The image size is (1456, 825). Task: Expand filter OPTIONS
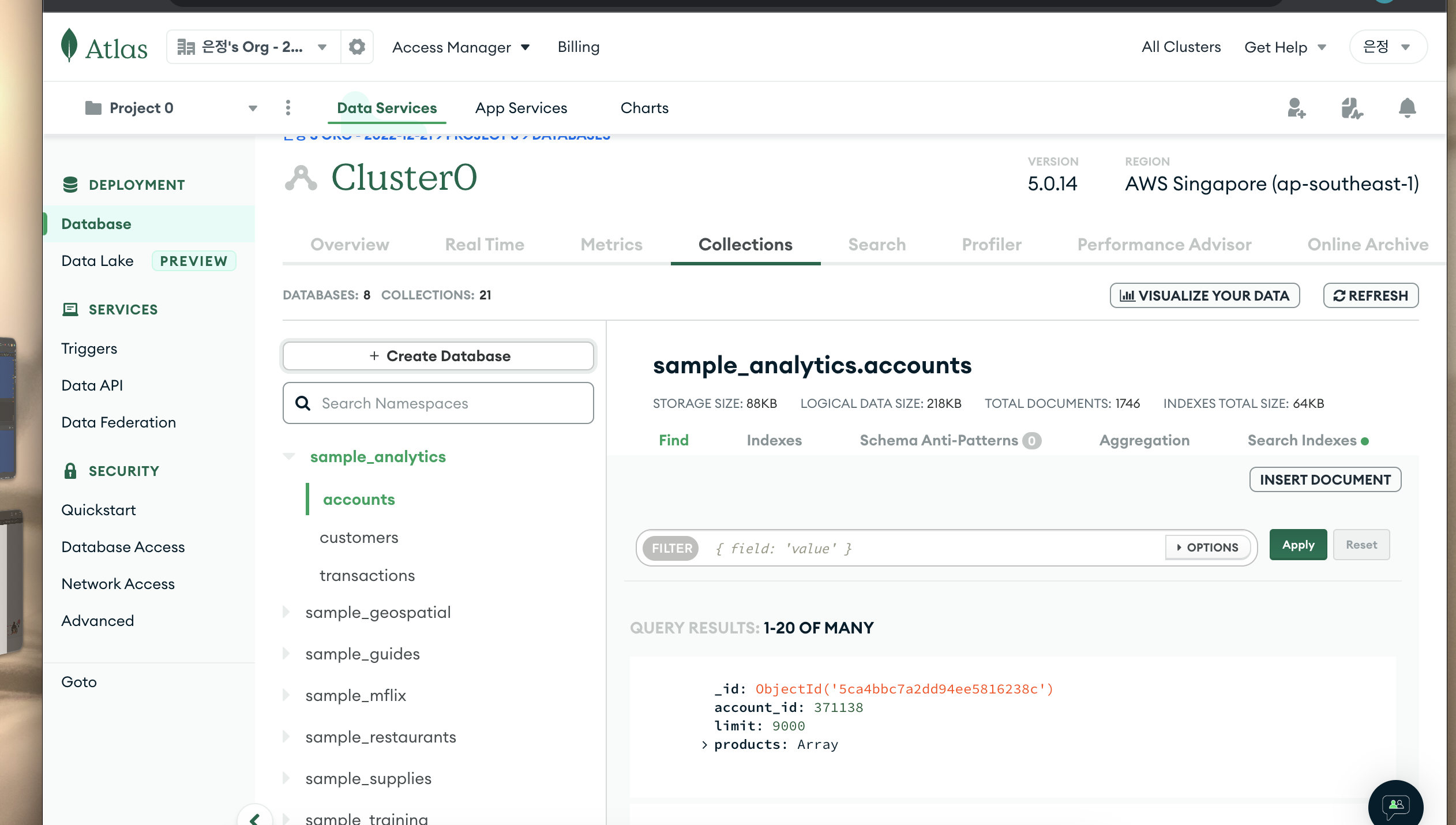tap(1208, 547)
